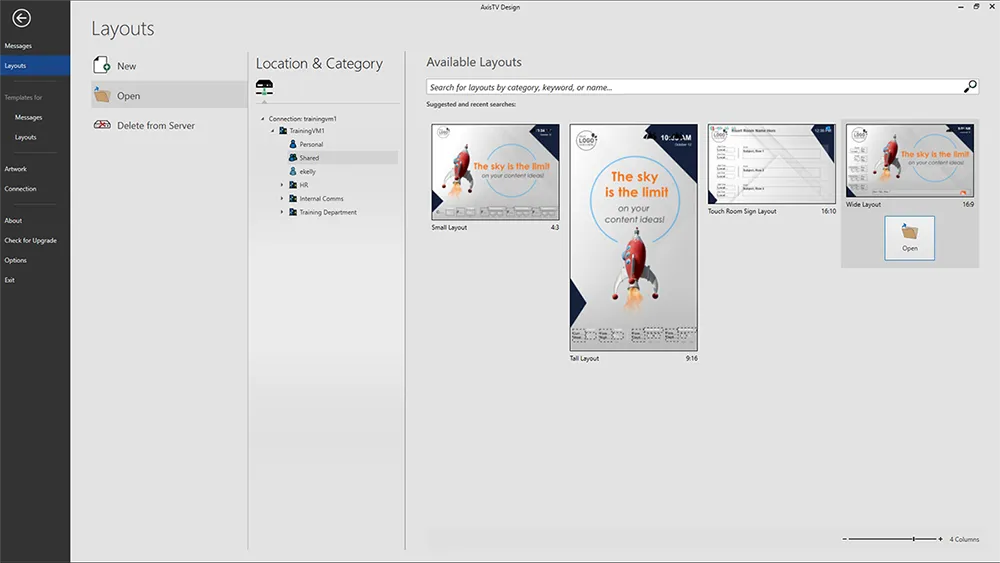Click the 'Small Layout' caption text
The image size is (1000, 563).
[x=449, y=227]
